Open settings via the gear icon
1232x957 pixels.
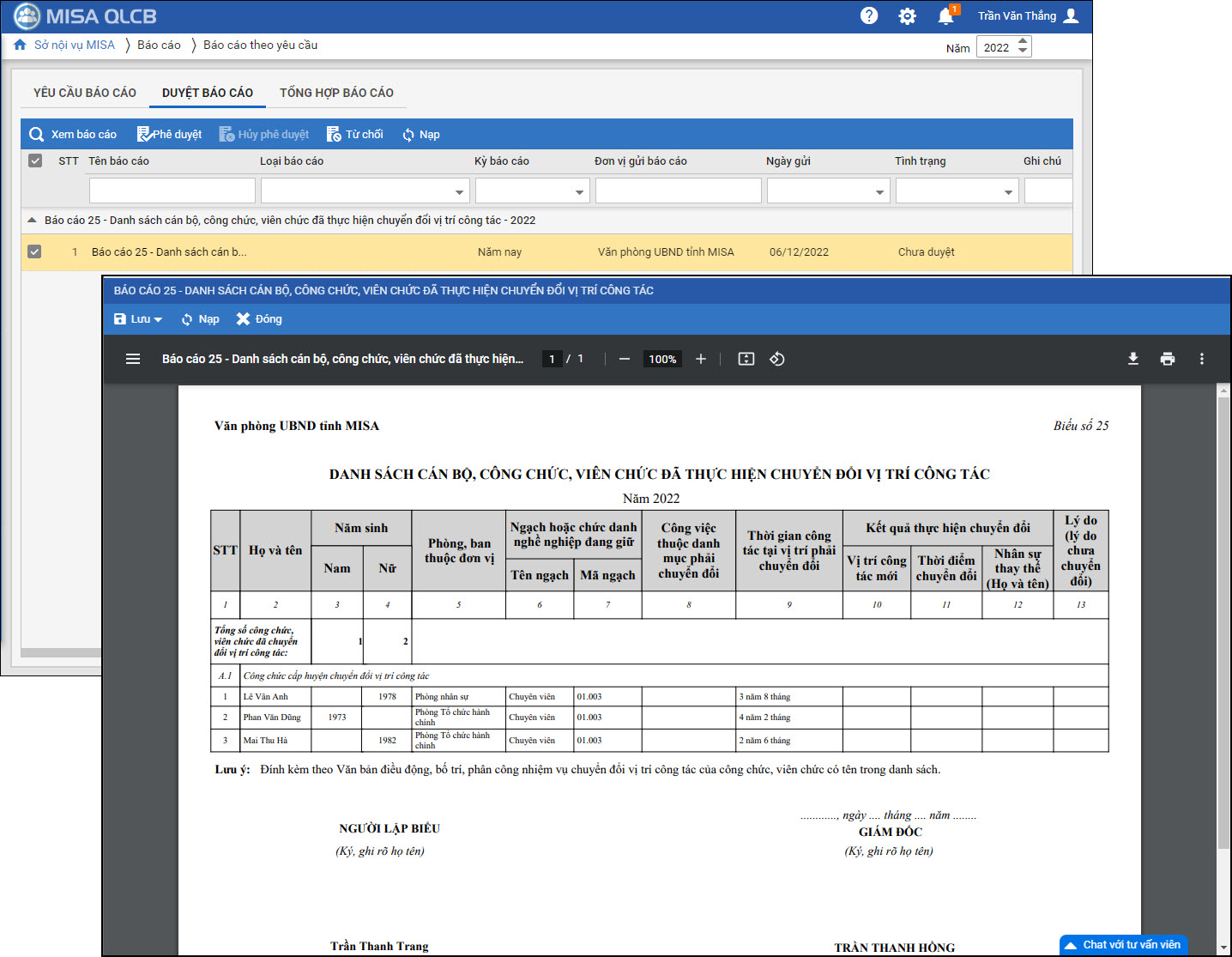[907, 15]
